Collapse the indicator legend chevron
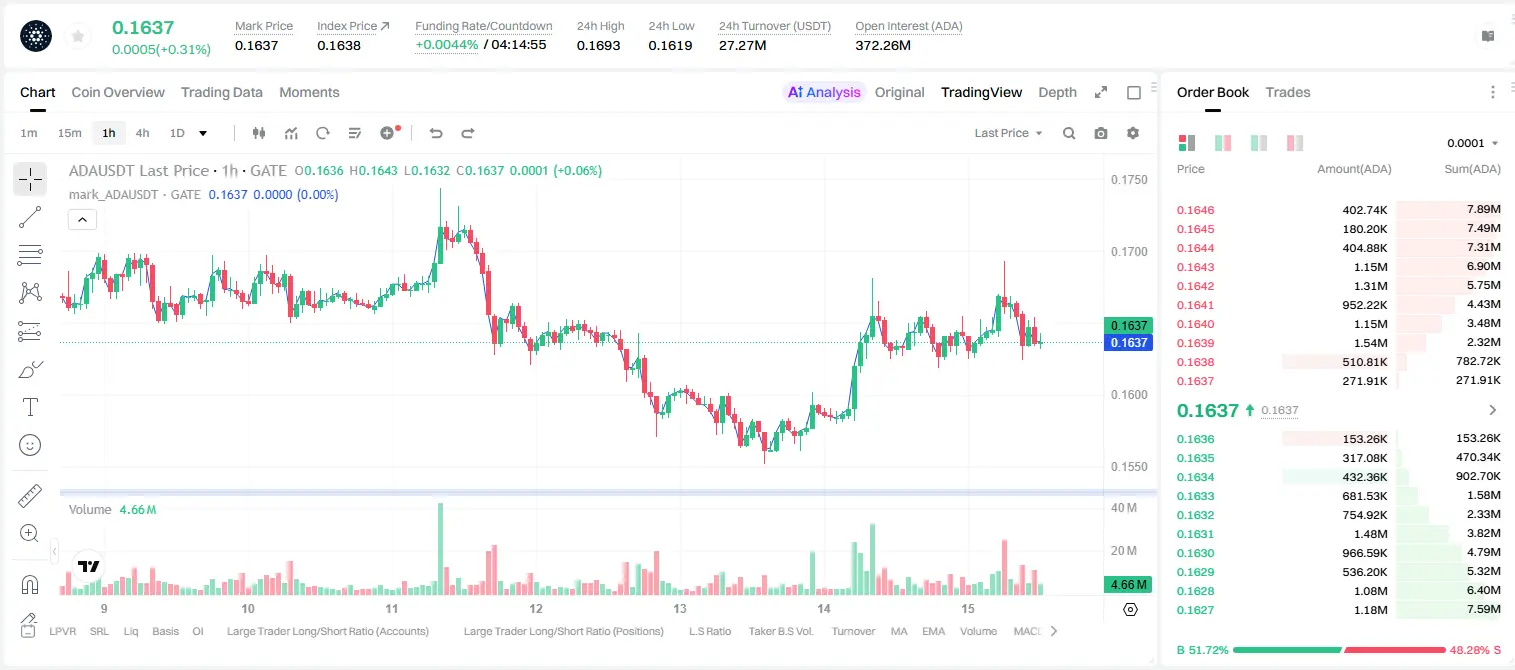The height and width of the screenshot is (670, 1515). (82, 219)
